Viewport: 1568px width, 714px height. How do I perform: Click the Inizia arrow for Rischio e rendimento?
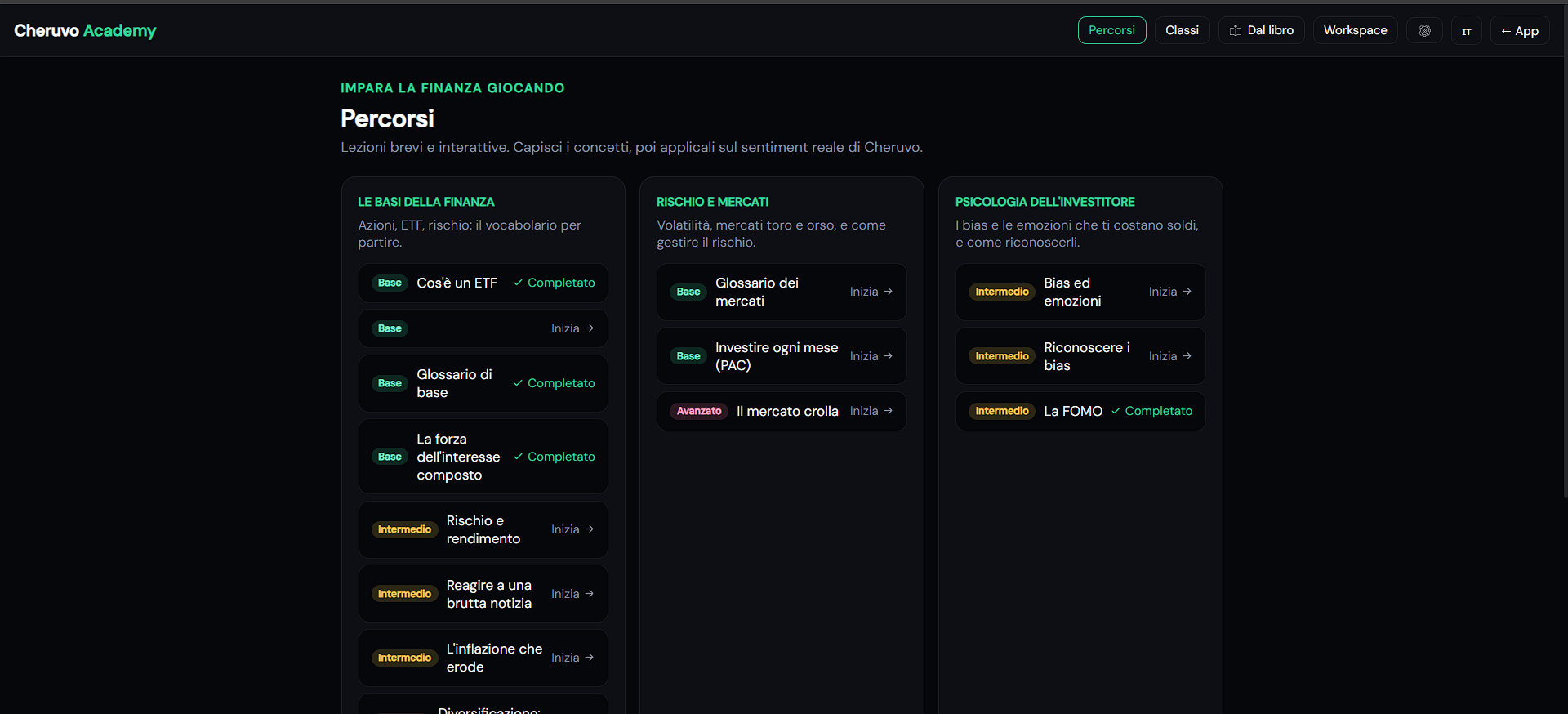[590, 529]
